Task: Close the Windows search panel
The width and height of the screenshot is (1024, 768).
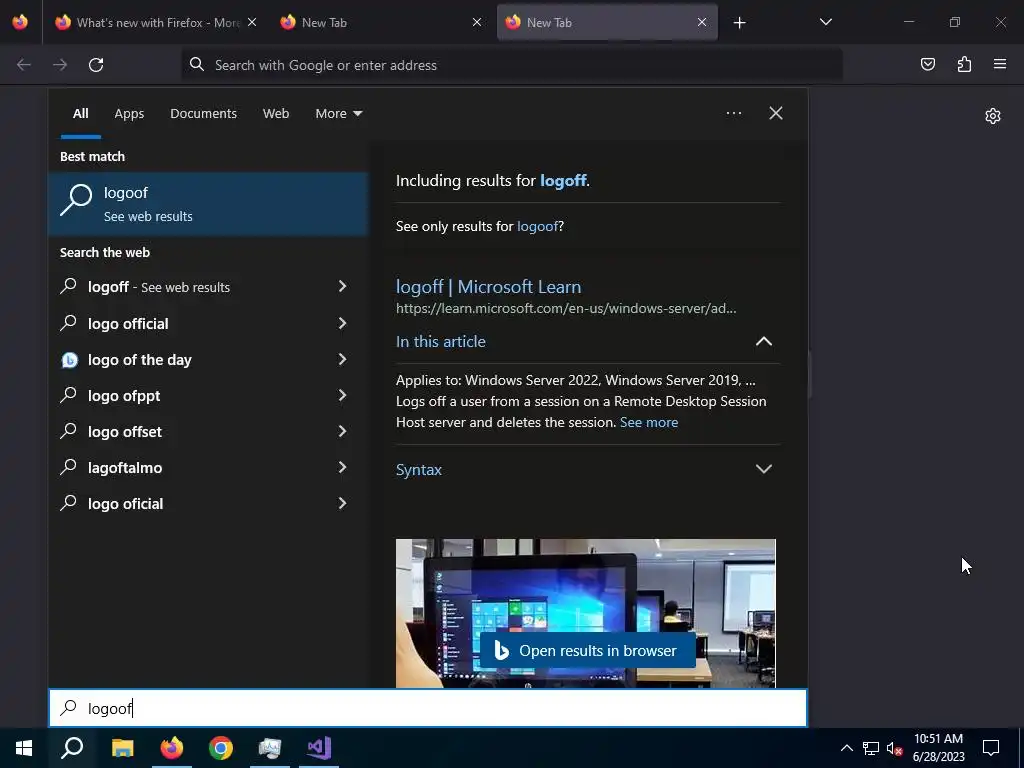Action: [776, 113]
